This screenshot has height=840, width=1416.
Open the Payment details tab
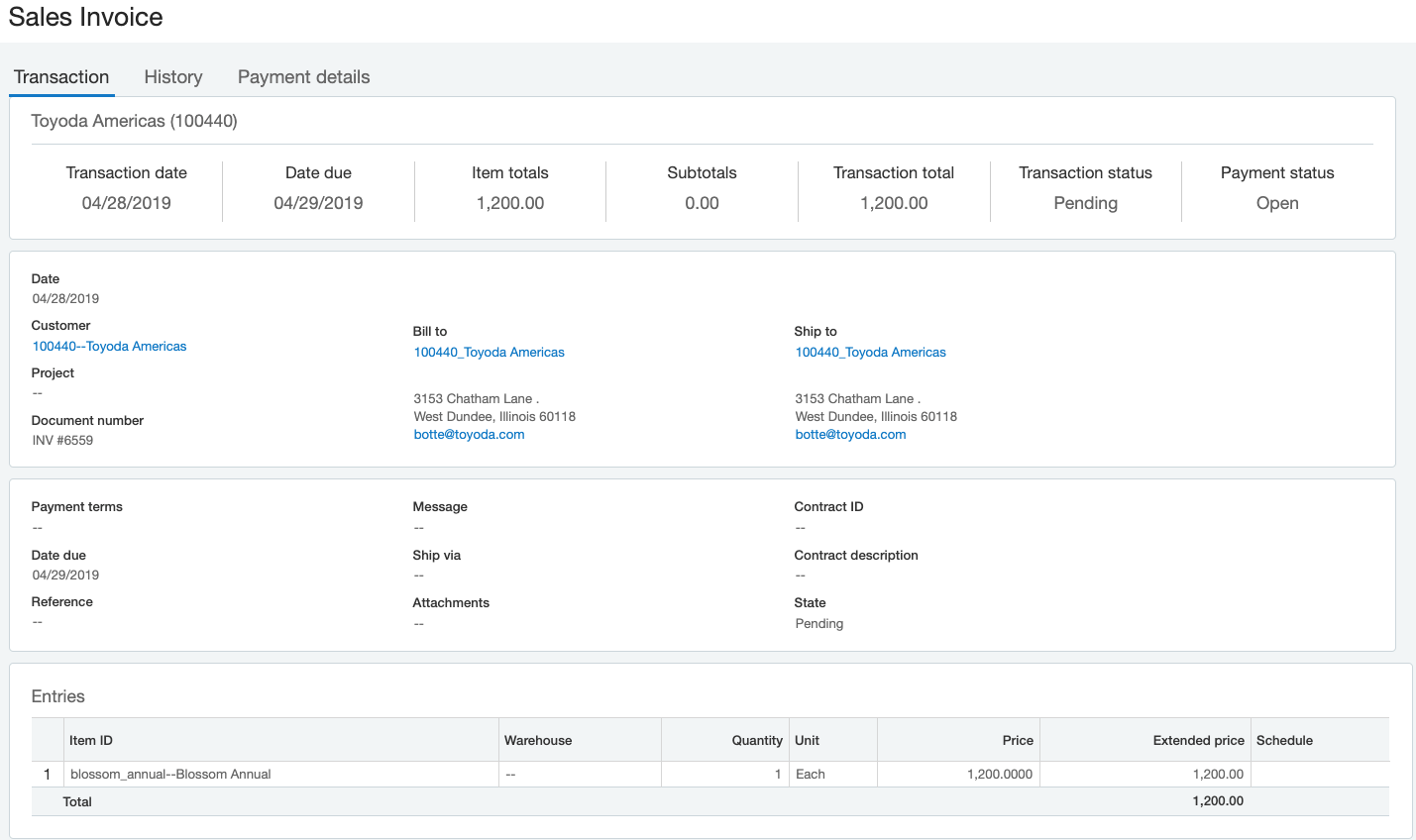pos(303,77)
